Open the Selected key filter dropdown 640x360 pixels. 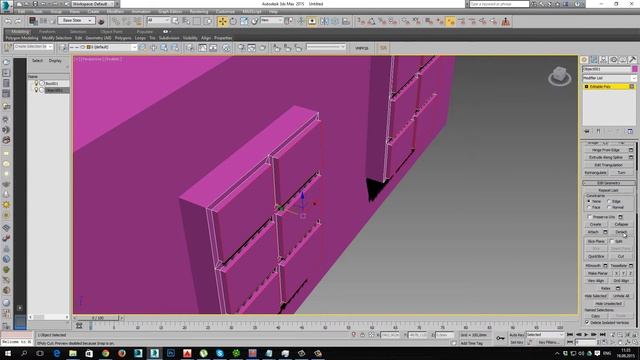click(544, 335)
